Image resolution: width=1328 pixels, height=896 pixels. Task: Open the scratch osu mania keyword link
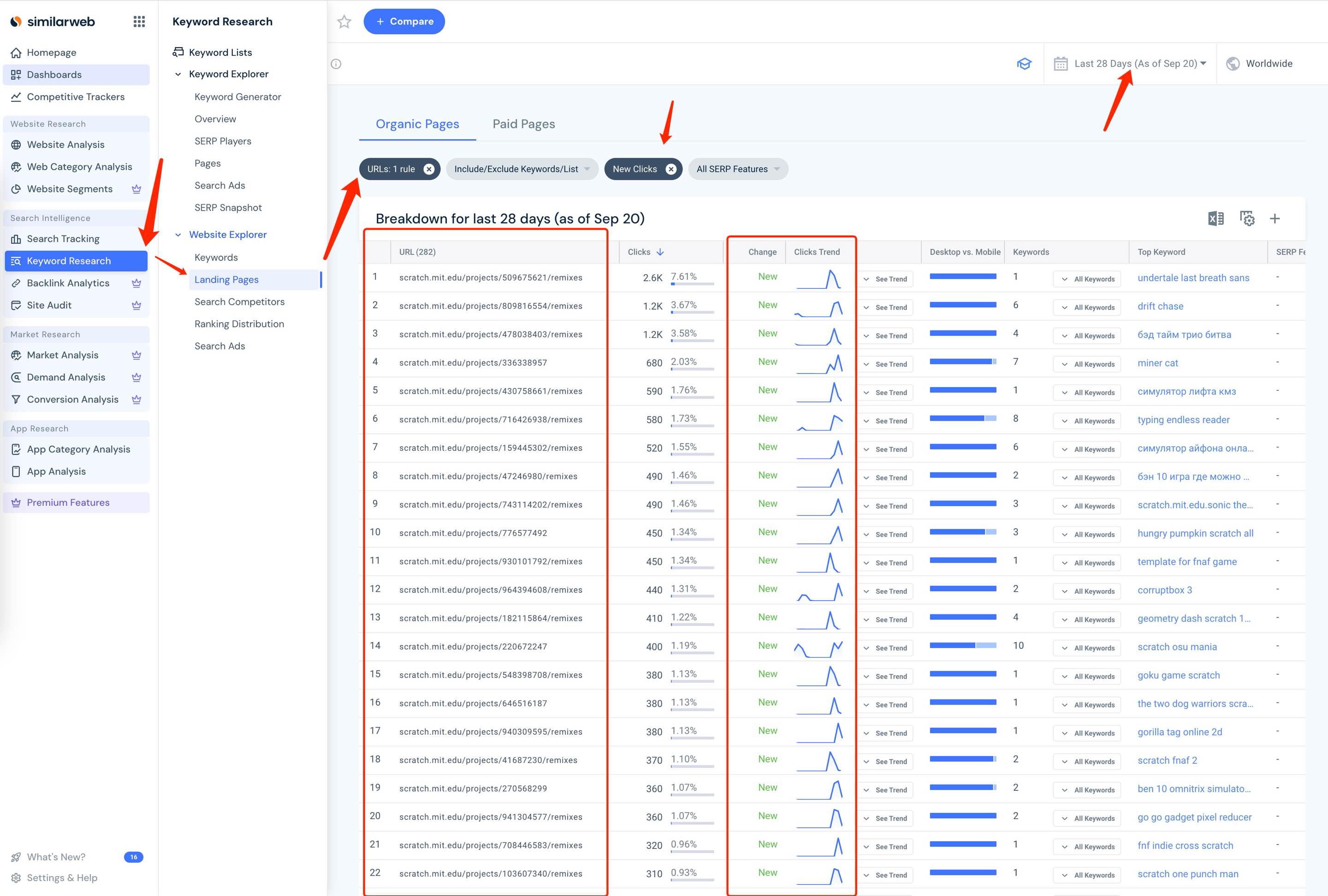(x=1177, y=647)
